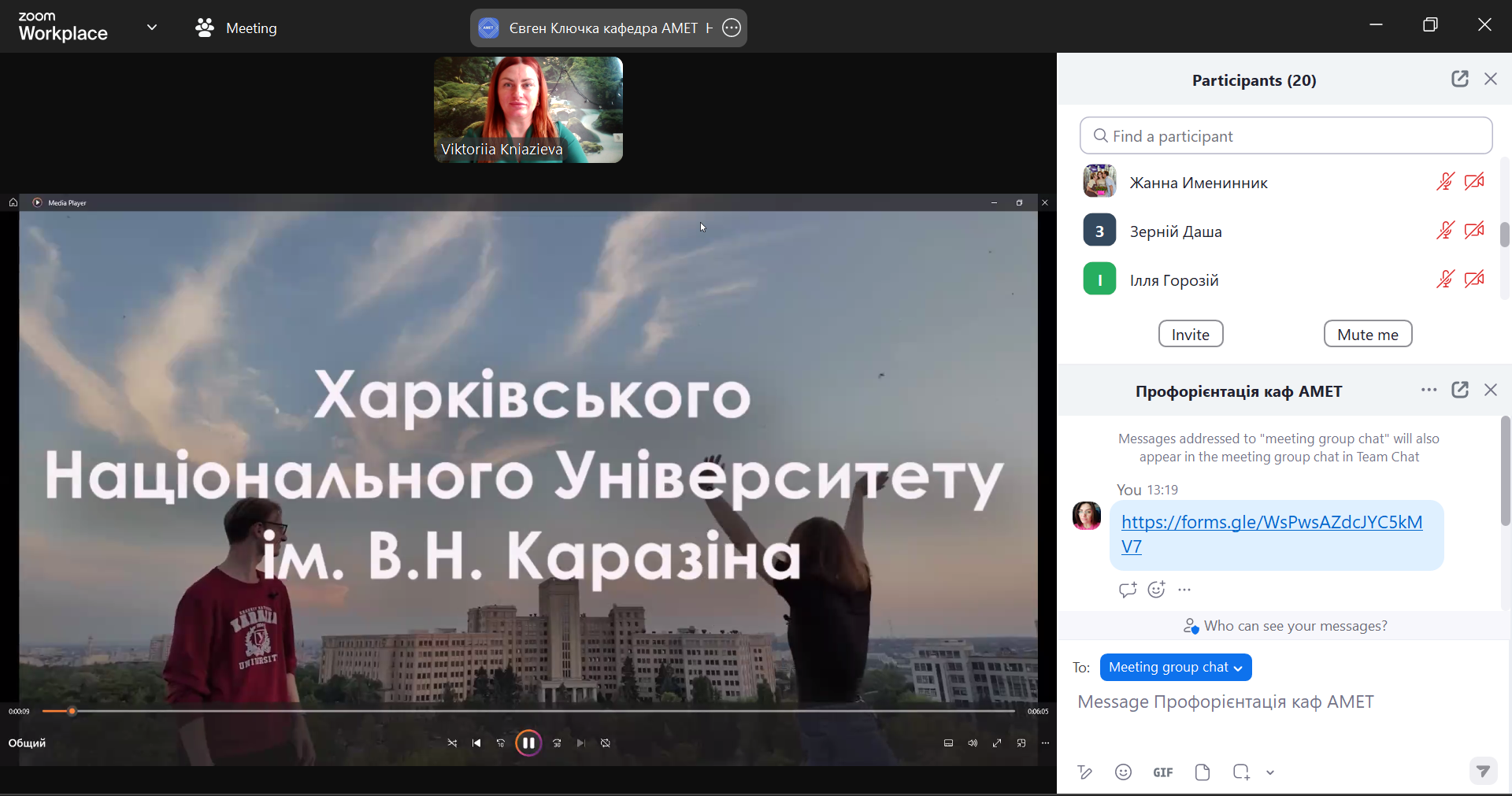1512x796 pixels.
Task: Open the Meeting tab at top
Action: pos(237,28)
